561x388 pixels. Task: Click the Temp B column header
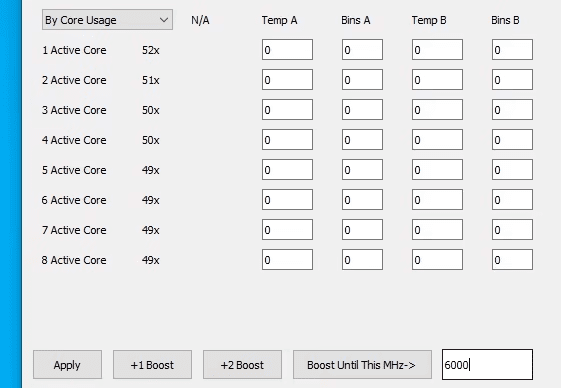coord(429,20)
